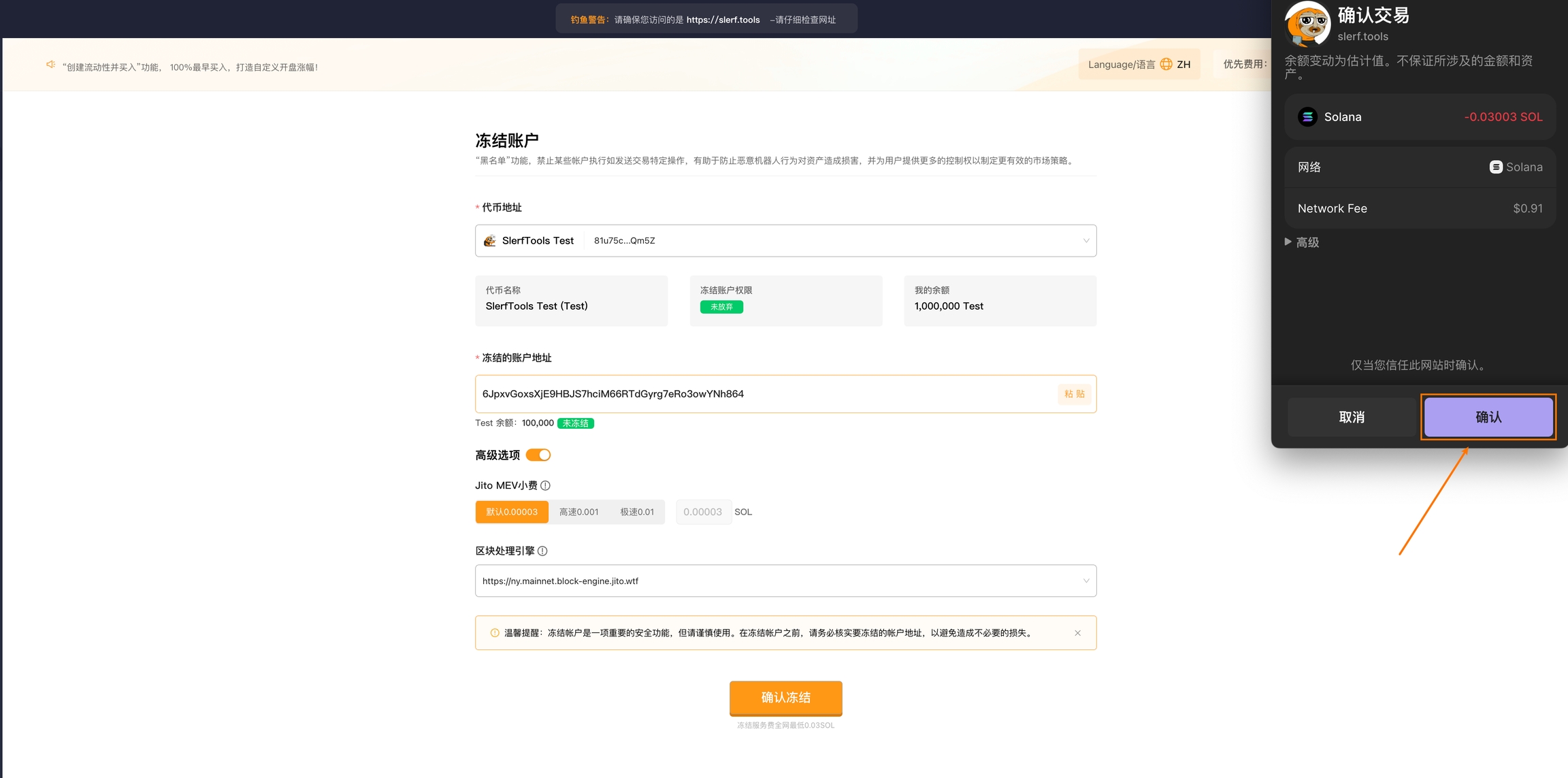Open Language/语言 ZH selector
The image size is (1568, 778).
pyautogui.click(x=1139, y=65)
